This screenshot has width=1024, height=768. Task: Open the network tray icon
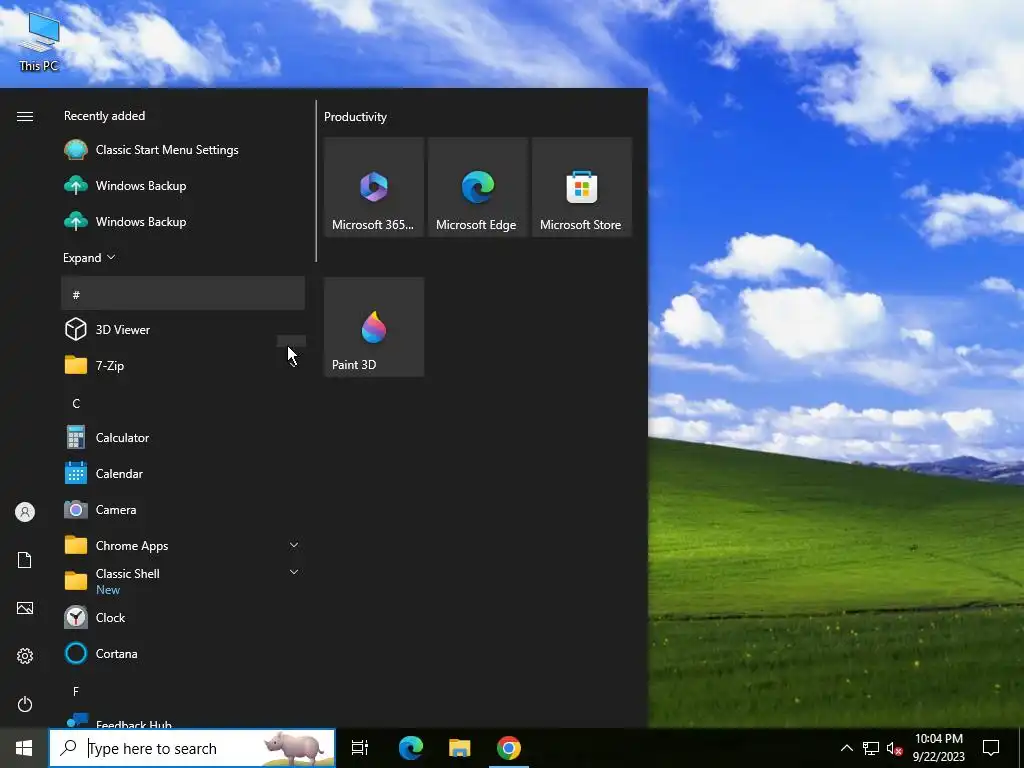pyautogui.click(x=871, y=748)
